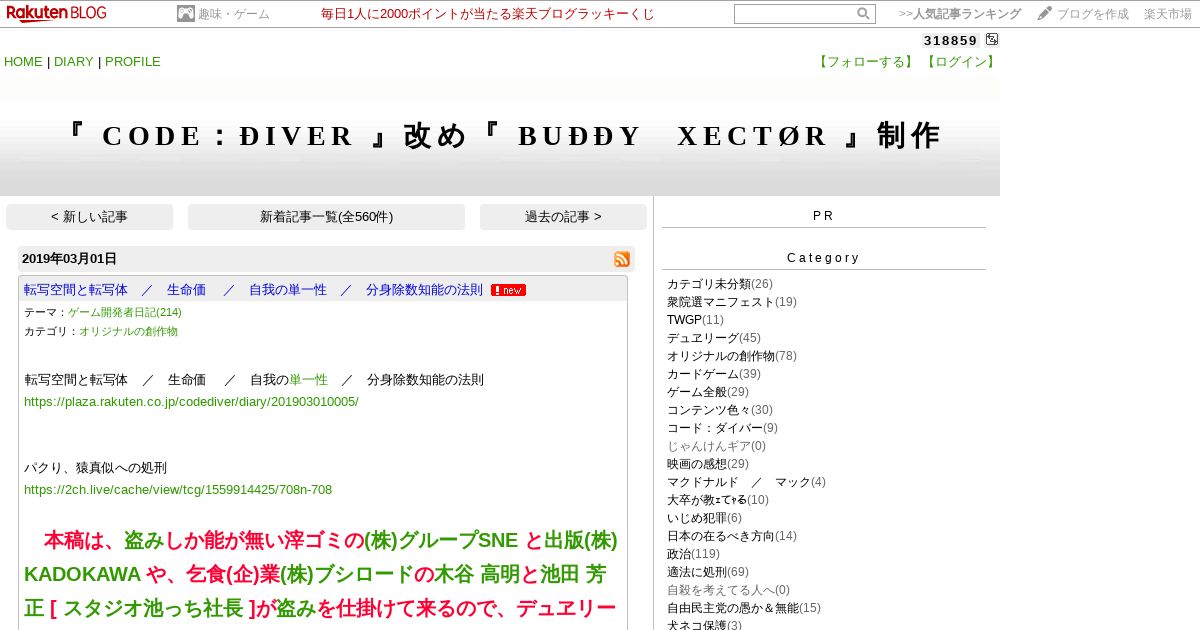Open the HOME menu item
The width and height of the screenshot is (1200, 630).
tap(23, 61)
